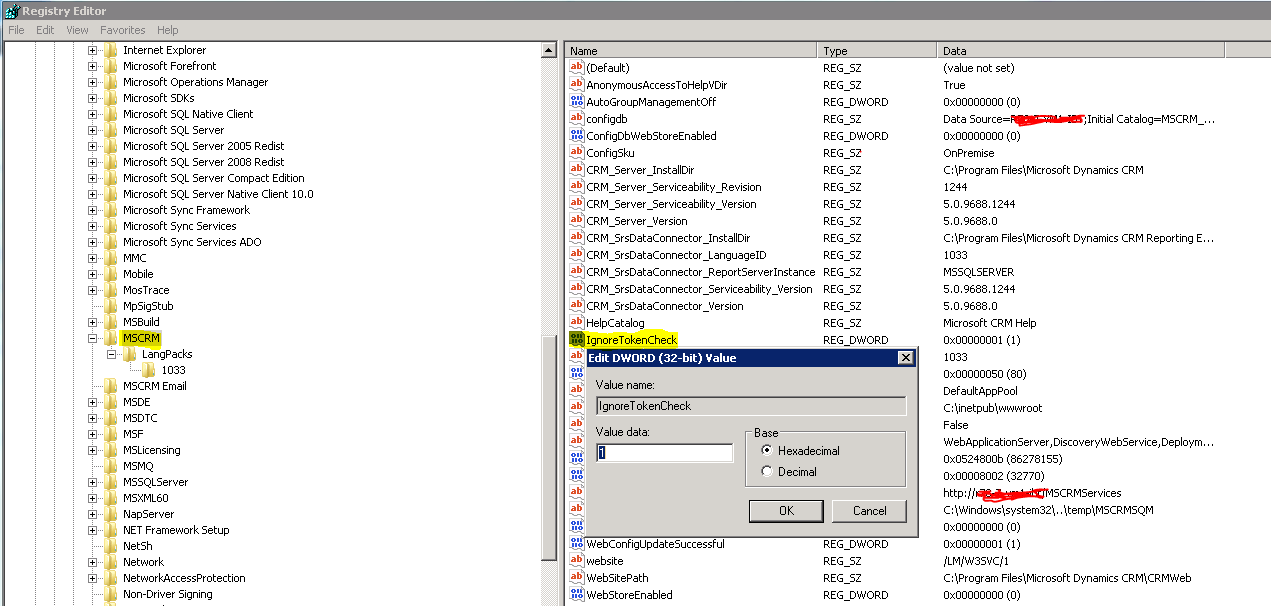Collapse the MSCRM key
1271x606 pixels.
coord(93,338)
